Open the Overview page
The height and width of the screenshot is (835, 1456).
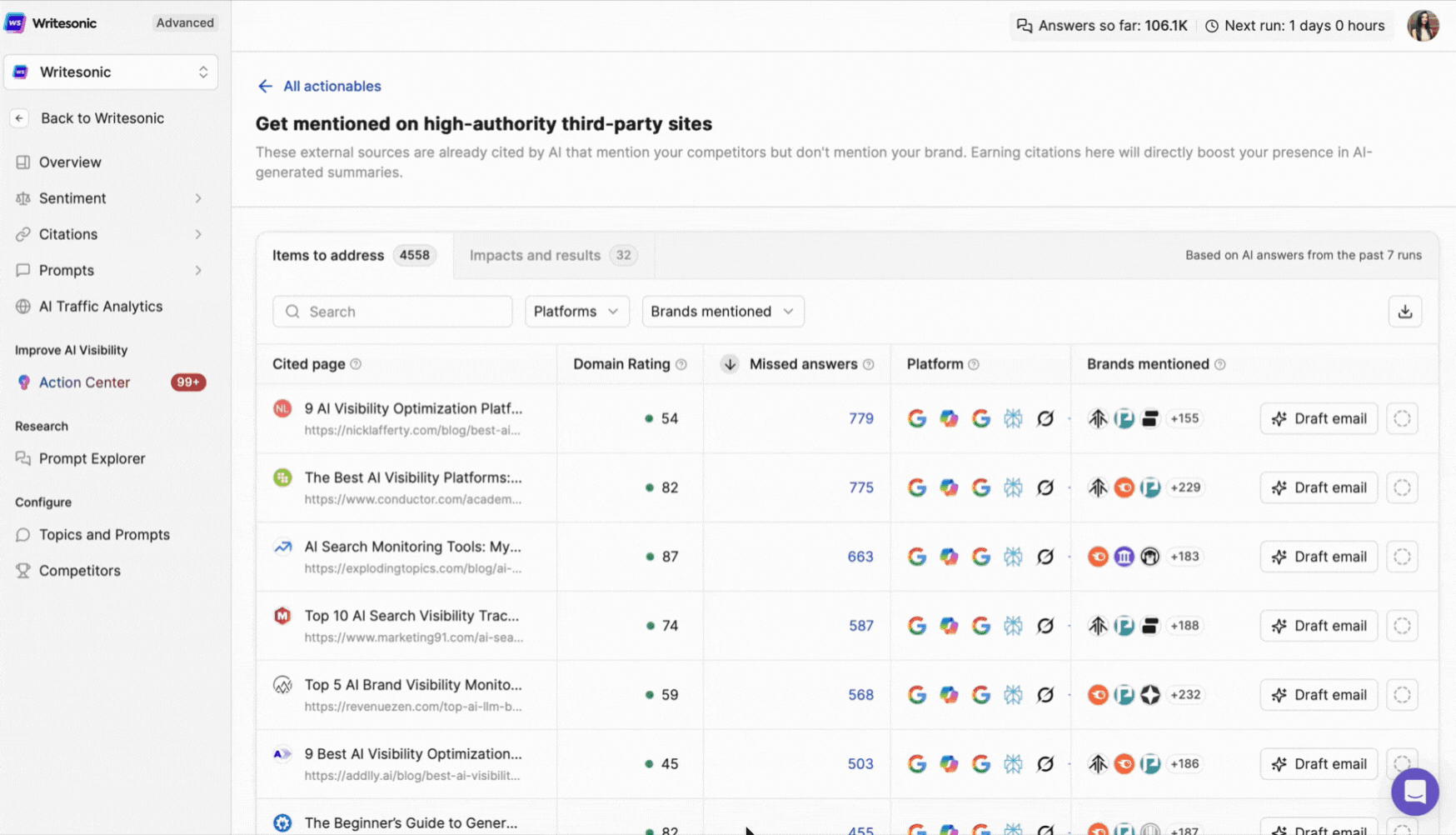coord(70,162)
